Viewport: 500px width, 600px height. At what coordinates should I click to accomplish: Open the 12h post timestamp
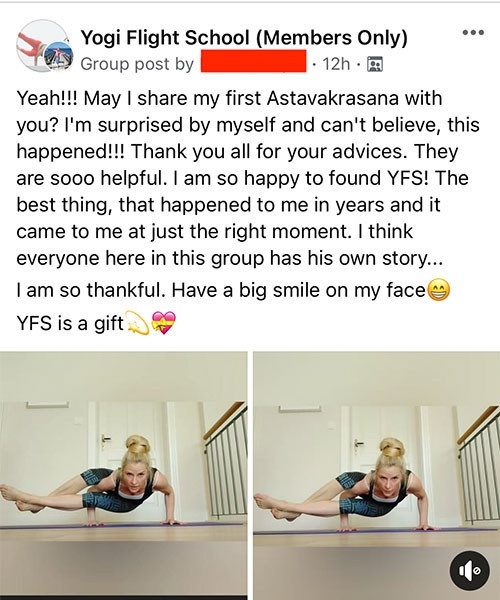pos(336,64)
